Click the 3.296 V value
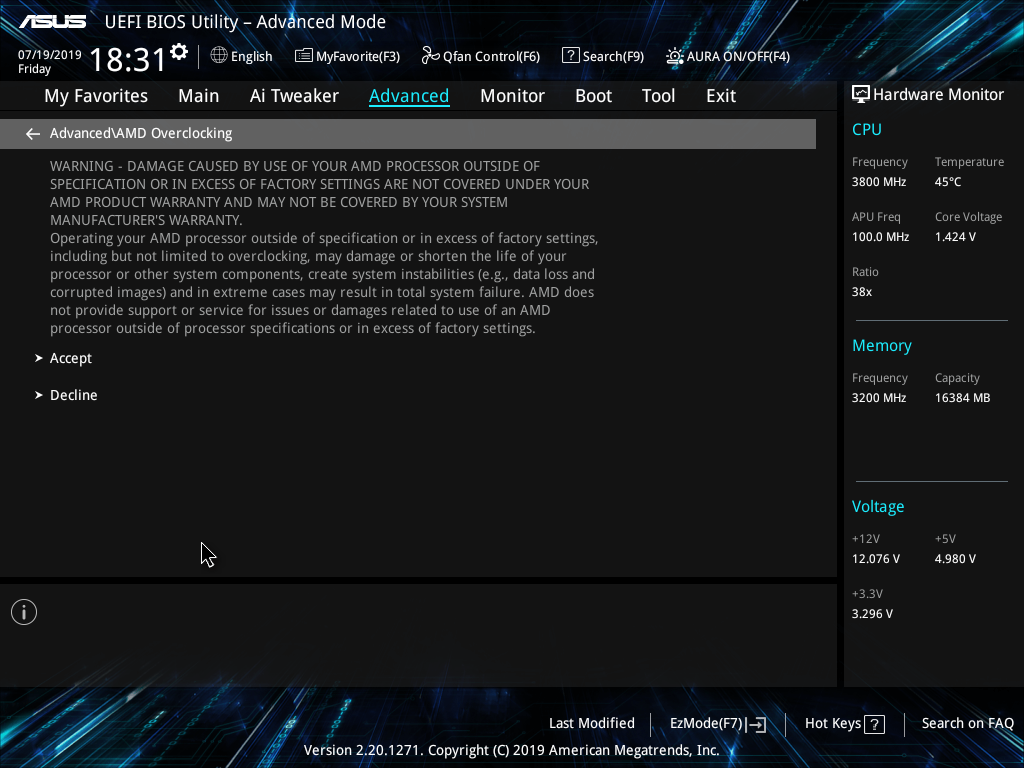The image size is (1024, 768). (x=872, y=614)
